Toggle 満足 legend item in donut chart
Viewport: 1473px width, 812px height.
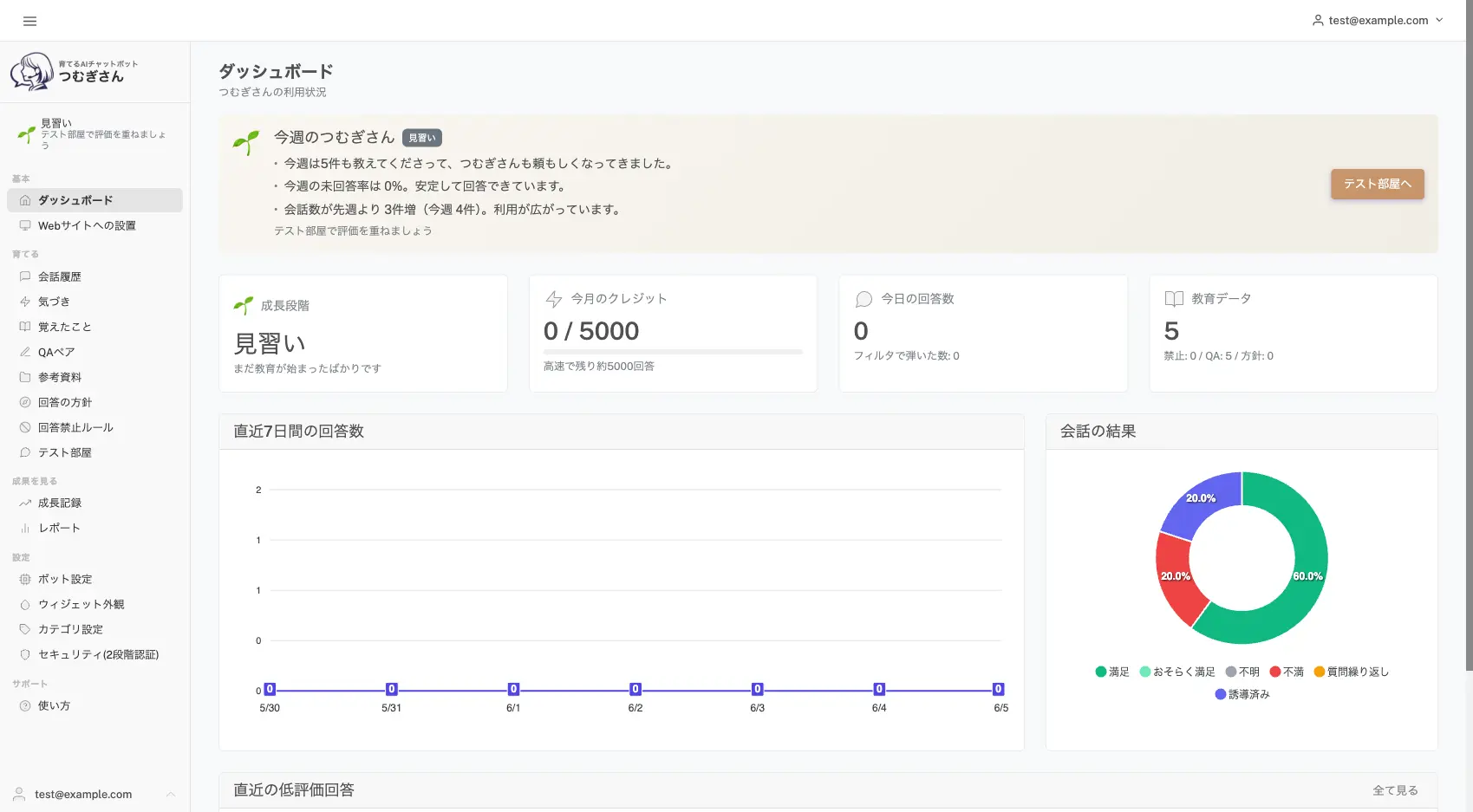[x=1112, y=672]
